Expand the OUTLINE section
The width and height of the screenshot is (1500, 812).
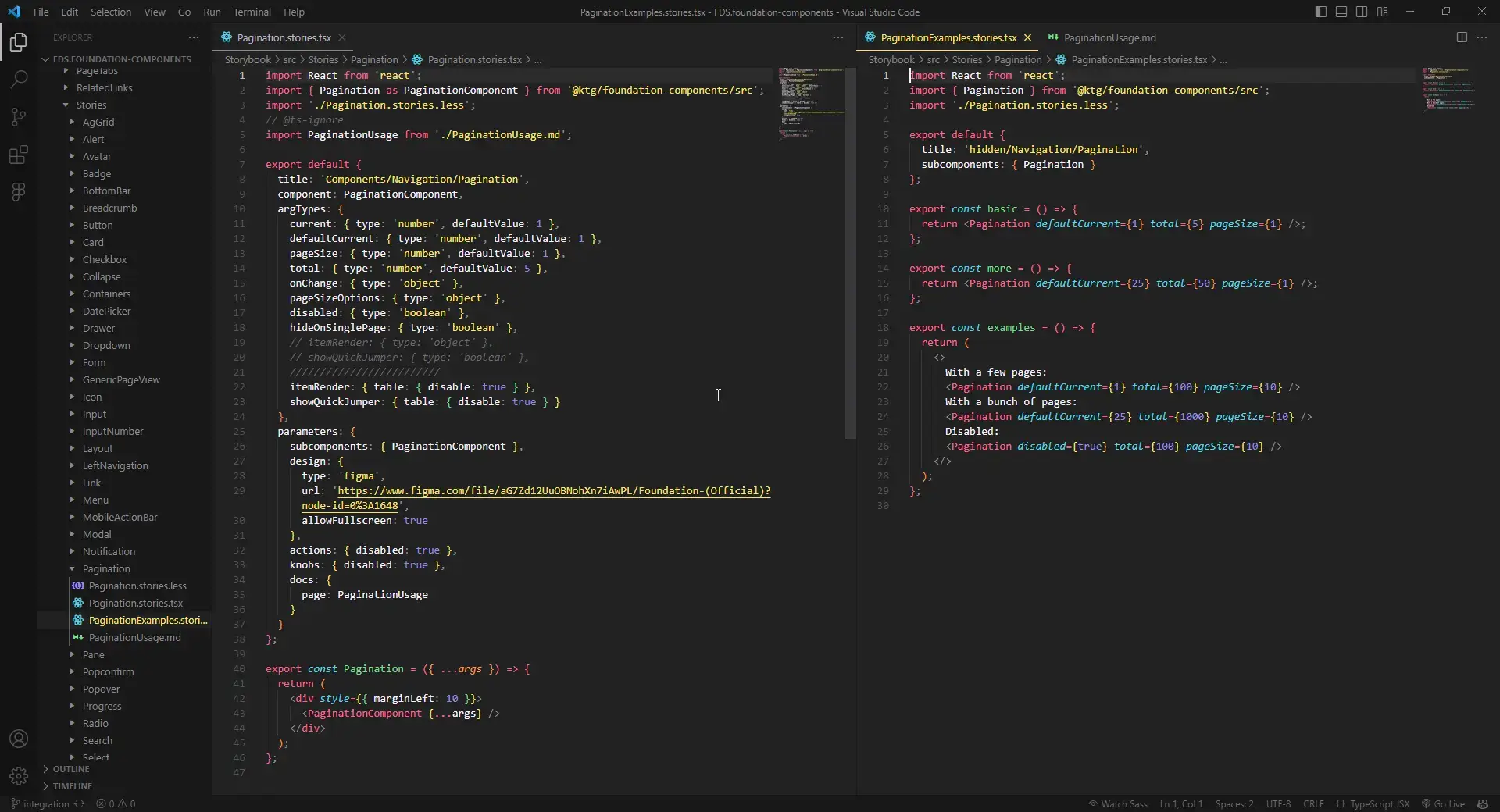click(x=70, y=769)
